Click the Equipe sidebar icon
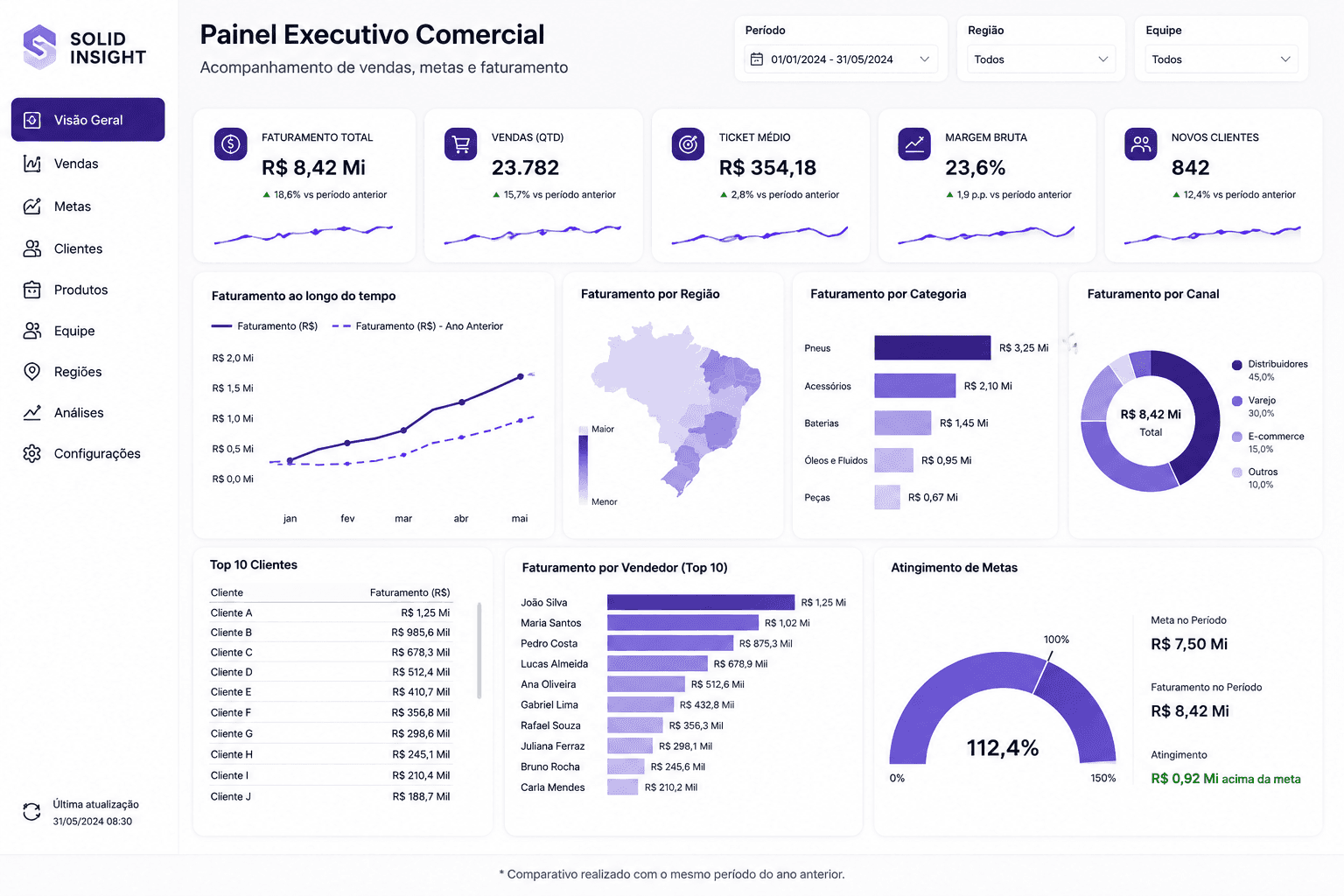 point(32,331)
